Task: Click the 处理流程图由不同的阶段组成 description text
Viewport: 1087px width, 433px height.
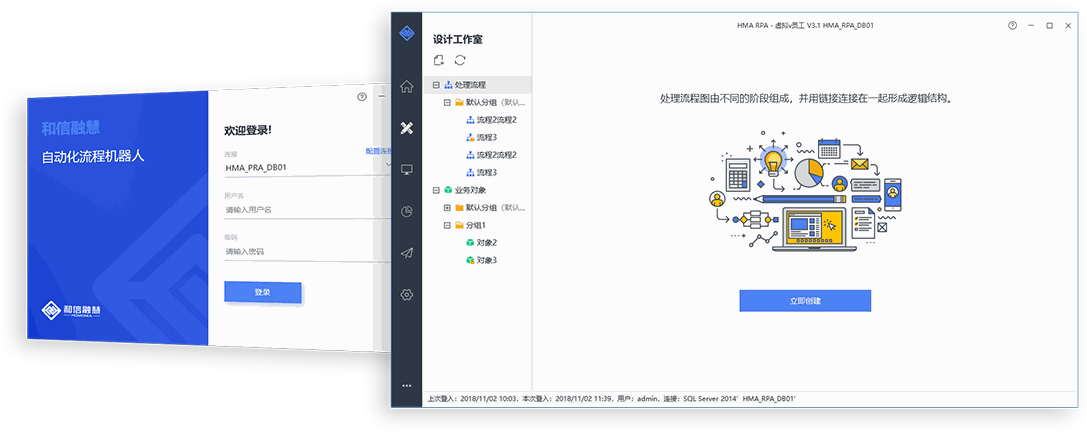Action: click(806, 98)
